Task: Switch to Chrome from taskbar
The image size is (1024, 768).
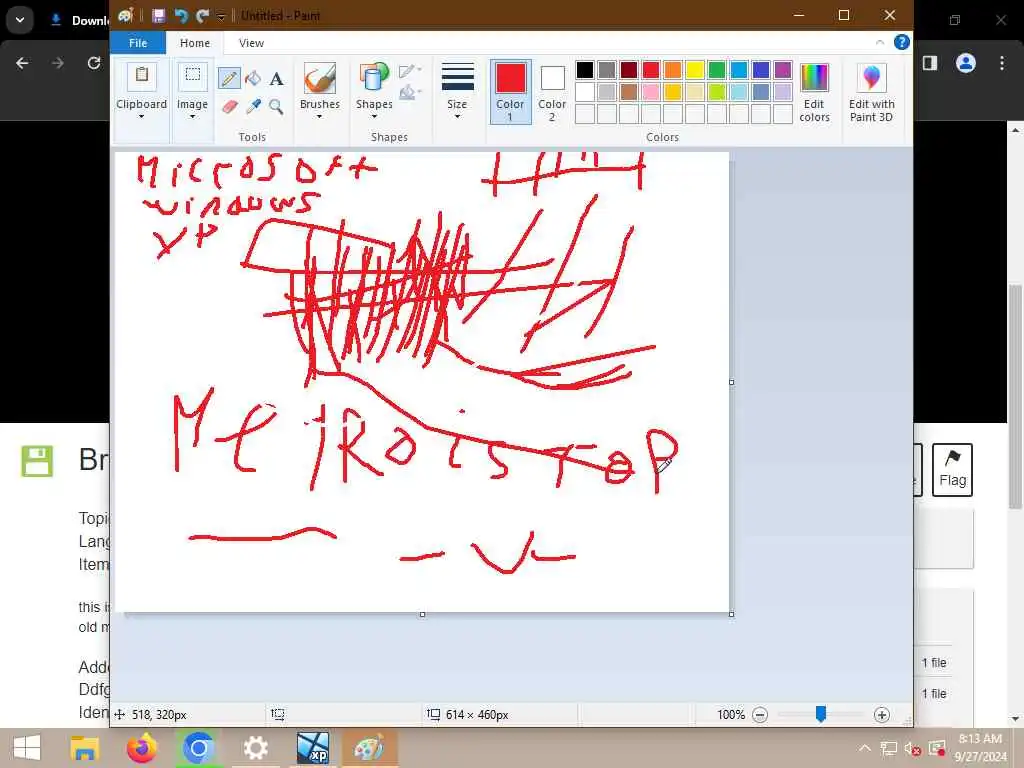Action: click(x=198, y=748)
